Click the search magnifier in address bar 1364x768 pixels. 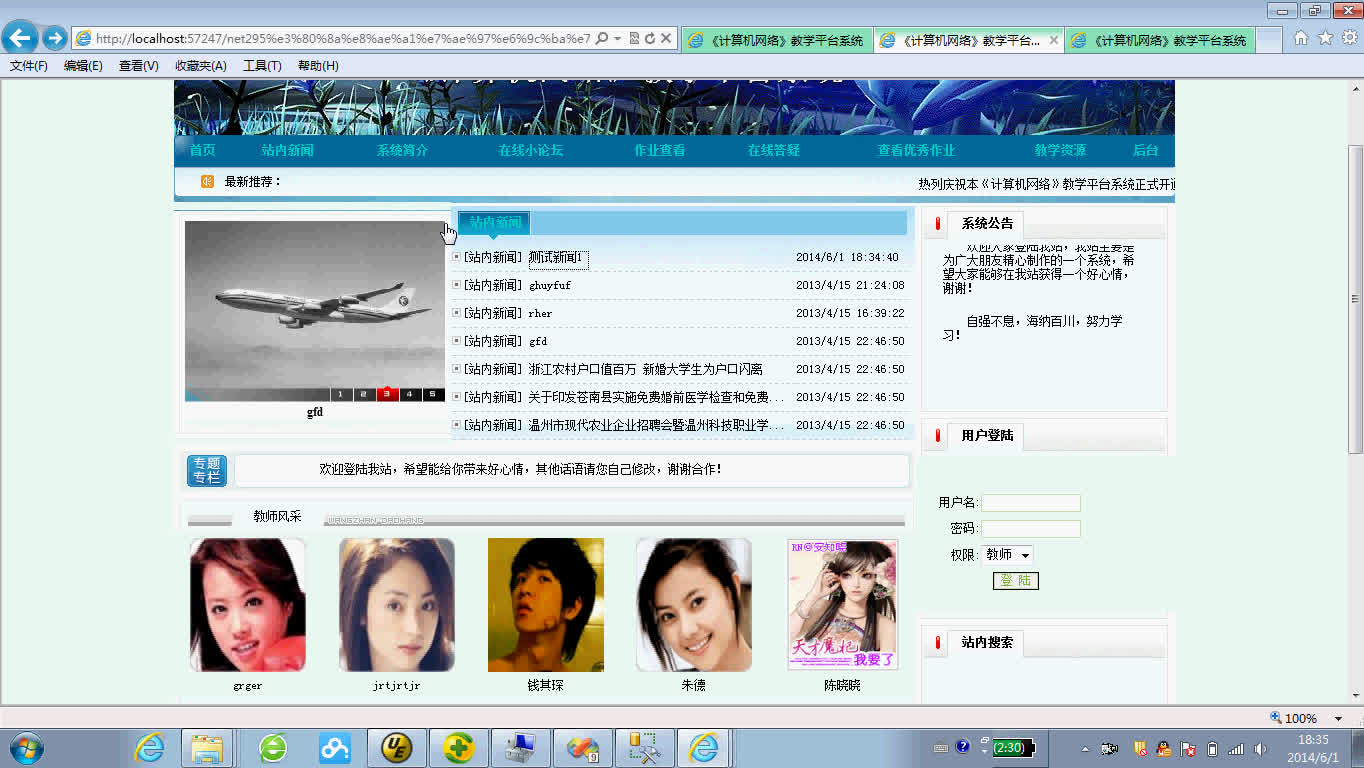coord(602,39)
